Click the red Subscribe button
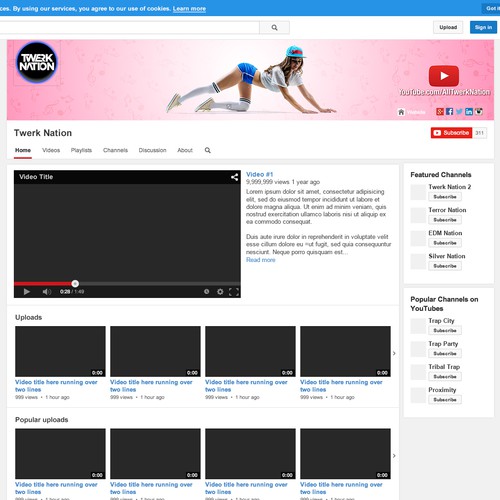Screen dimensions: 500x500 coord(451,133)
